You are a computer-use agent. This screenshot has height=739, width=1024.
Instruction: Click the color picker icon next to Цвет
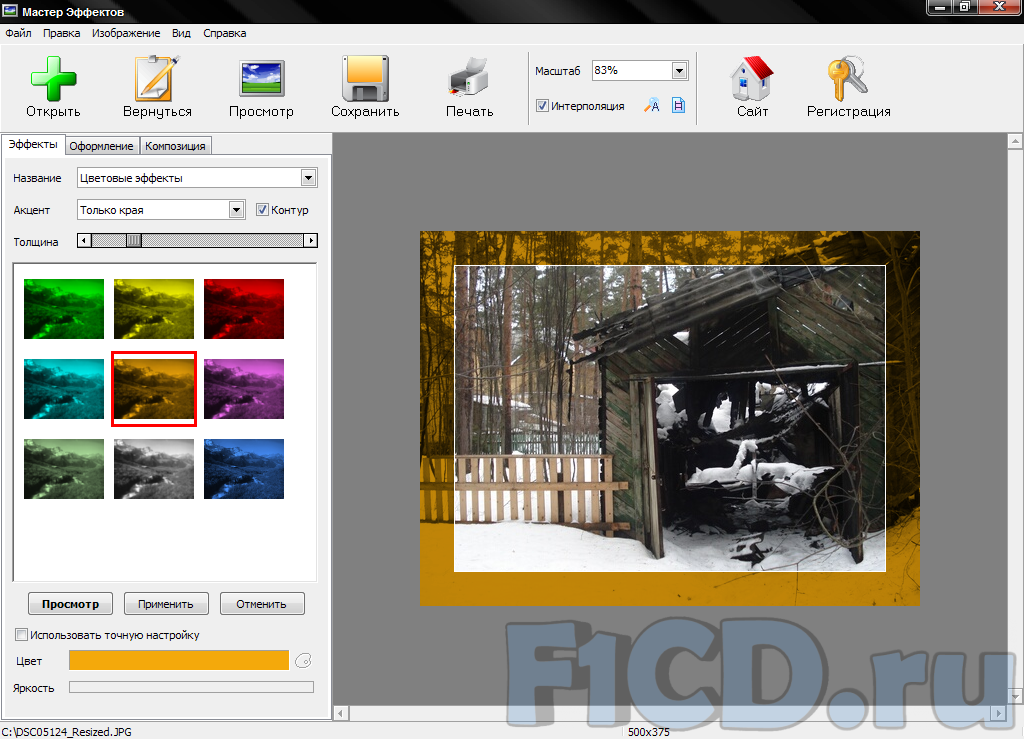coord(303,661)
